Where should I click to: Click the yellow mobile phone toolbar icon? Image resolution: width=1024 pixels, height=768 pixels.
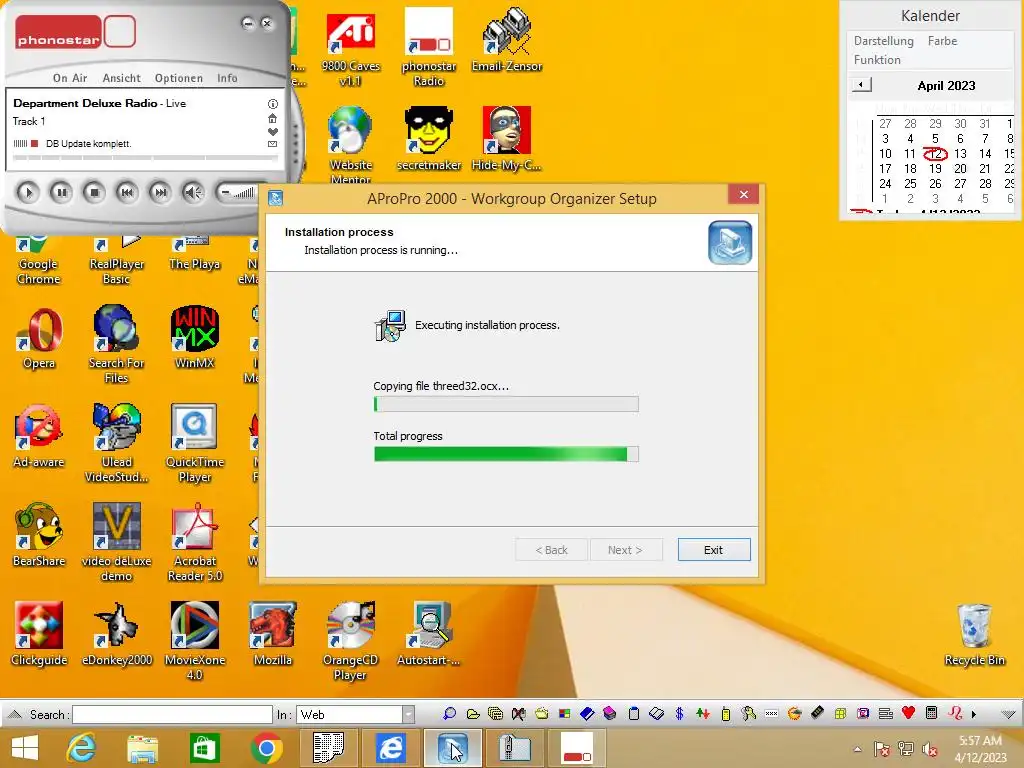tap(726, 714)
